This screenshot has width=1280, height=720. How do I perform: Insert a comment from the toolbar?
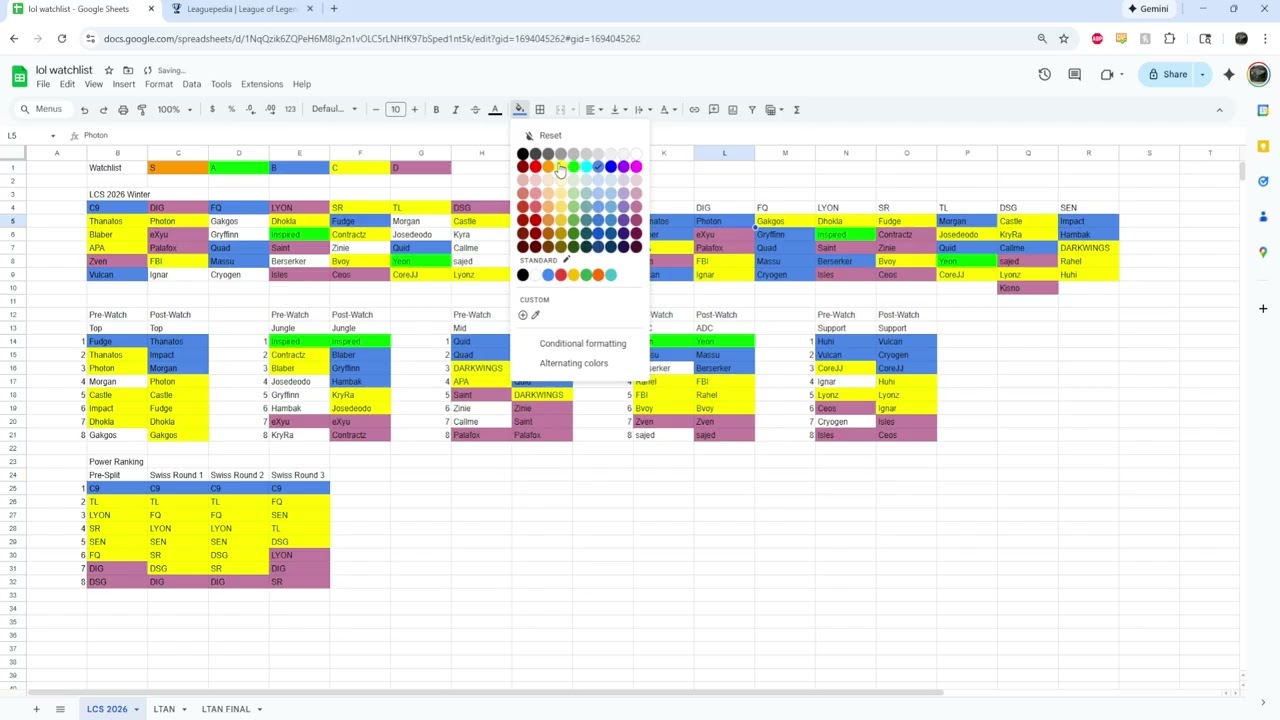pyautogui.click(x=713, y=110)
